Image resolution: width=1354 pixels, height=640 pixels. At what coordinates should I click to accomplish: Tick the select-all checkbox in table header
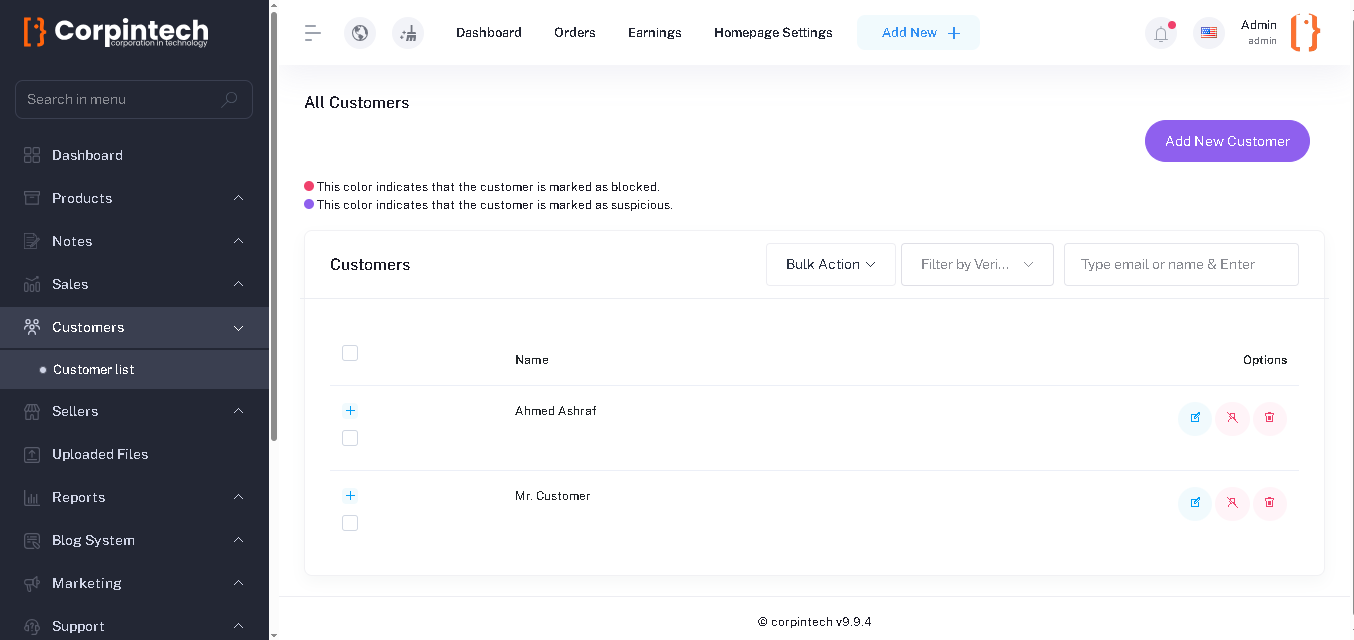350,353
